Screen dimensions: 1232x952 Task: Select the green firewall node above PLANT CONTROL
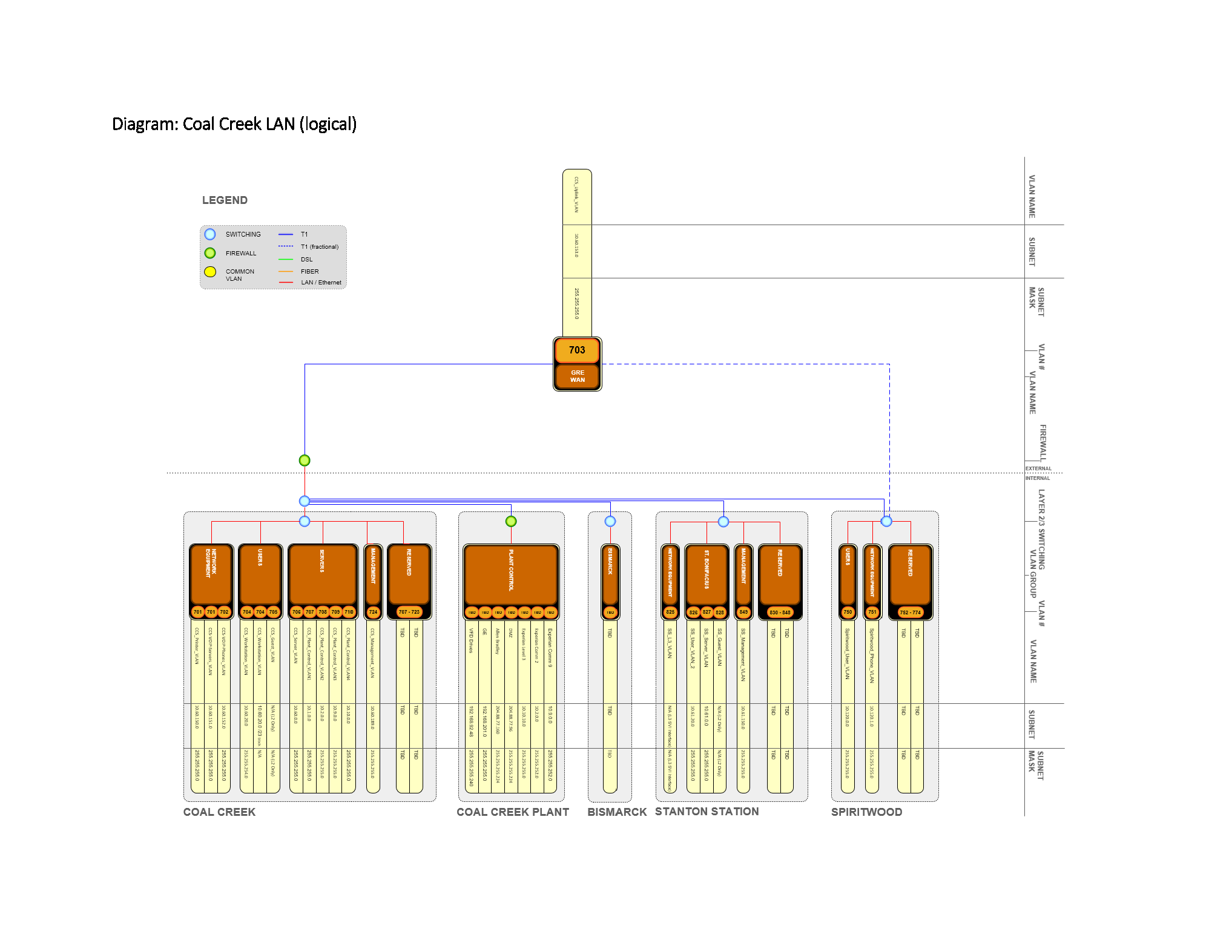coord(511,521)
